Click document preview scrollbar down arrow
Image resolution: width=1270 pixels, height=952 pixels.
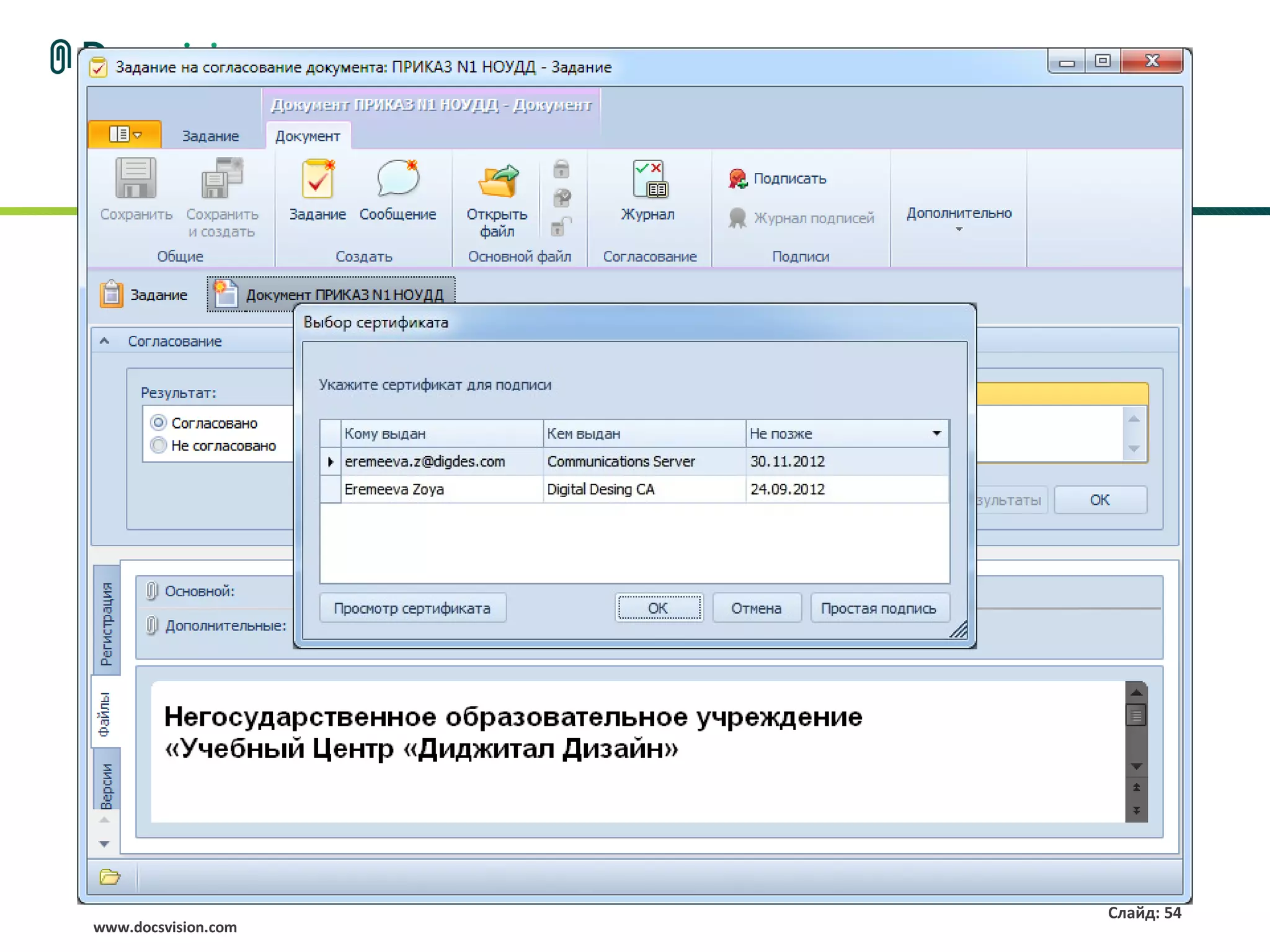[1137, 767]
